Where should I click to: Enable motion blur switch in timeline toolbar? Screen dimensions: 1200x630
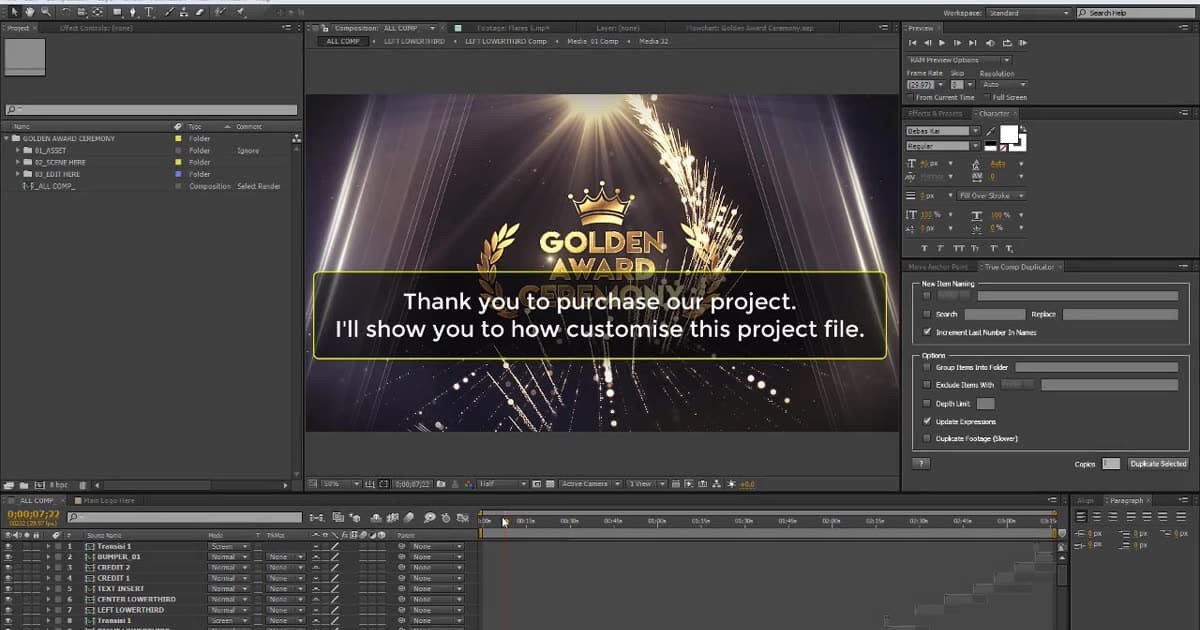pos(408,517)
